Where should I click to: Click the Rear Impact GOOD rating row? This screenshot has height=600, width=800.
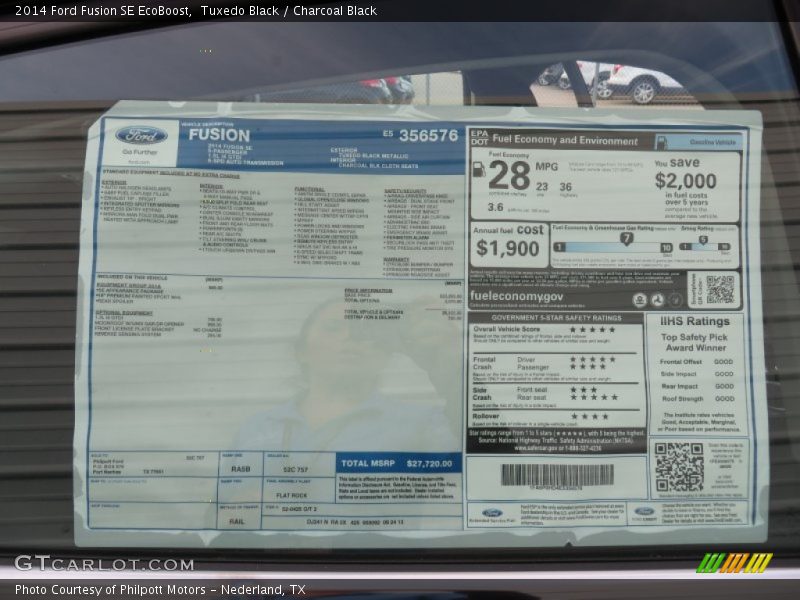coord(697,386)
